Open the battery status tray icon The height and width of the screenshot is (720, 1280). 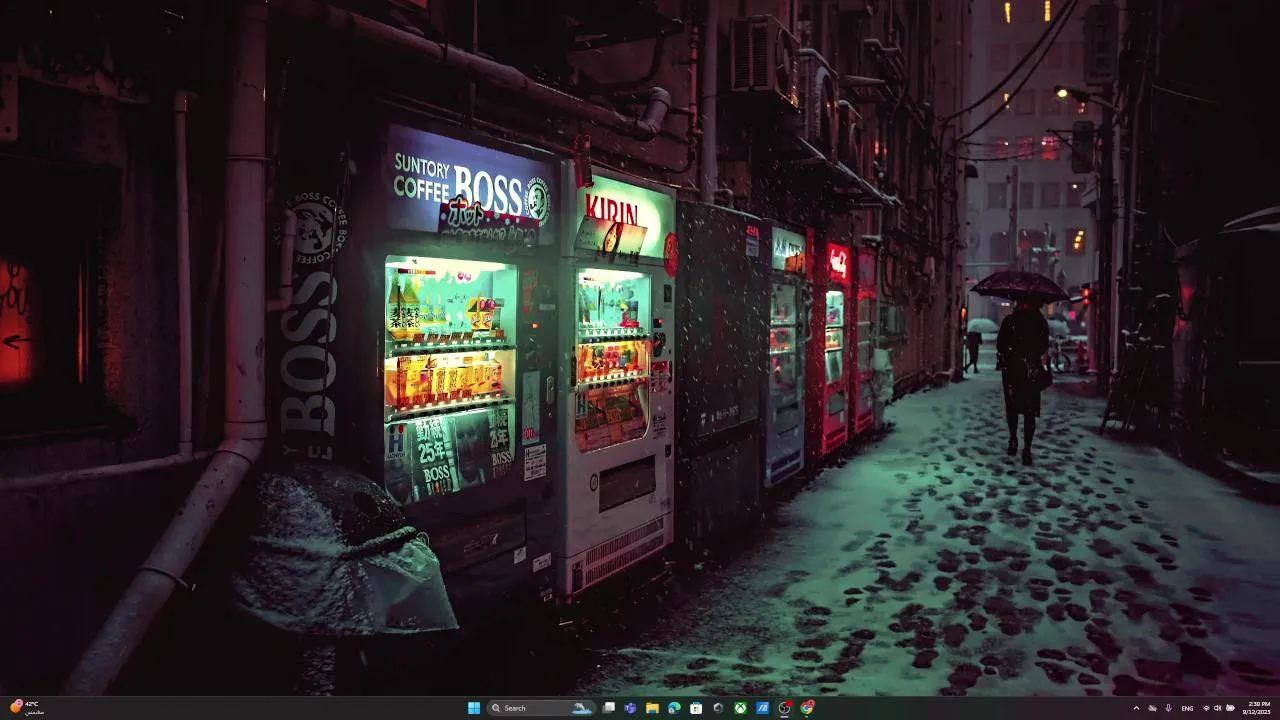(1230, 708)
